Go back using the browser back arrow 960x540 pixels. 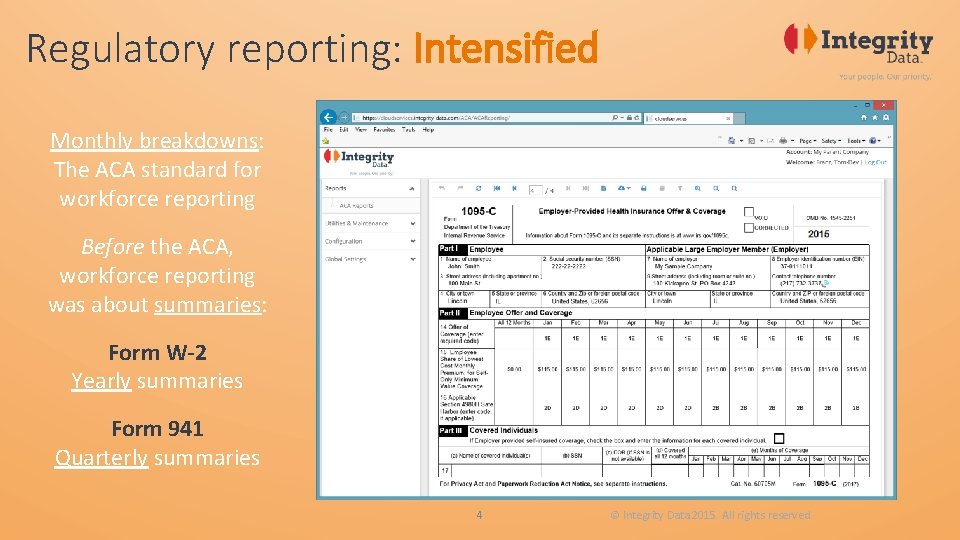(329, 117)
